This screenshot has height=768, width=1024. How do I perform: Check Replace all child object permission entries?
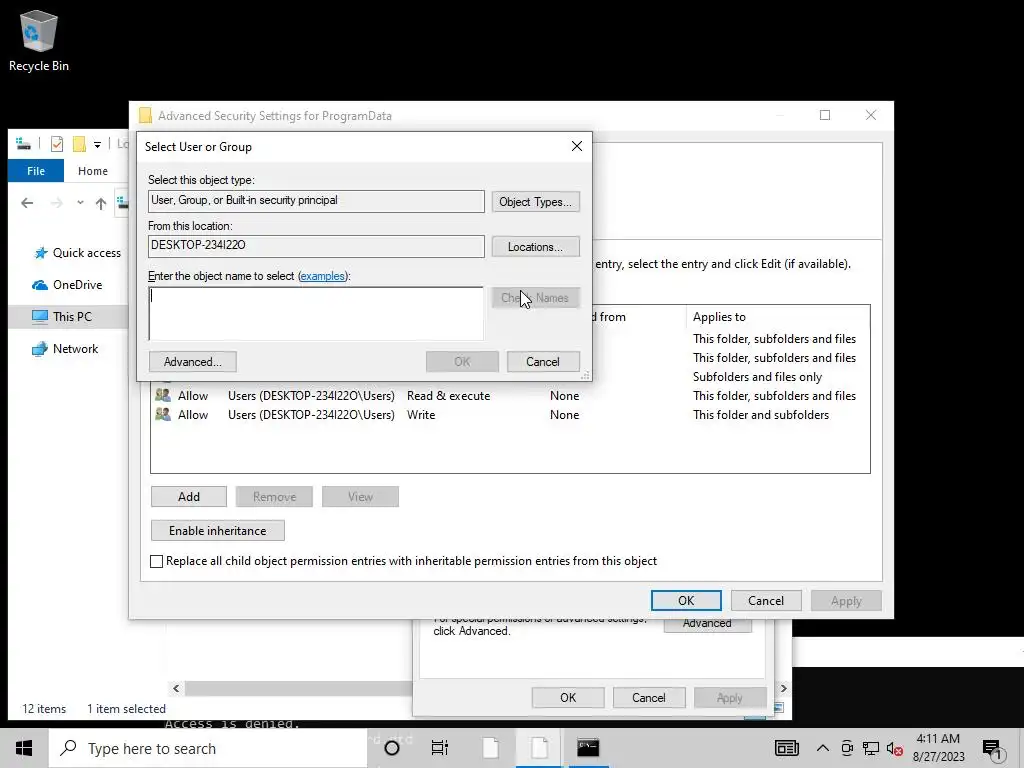pos(157,562)
